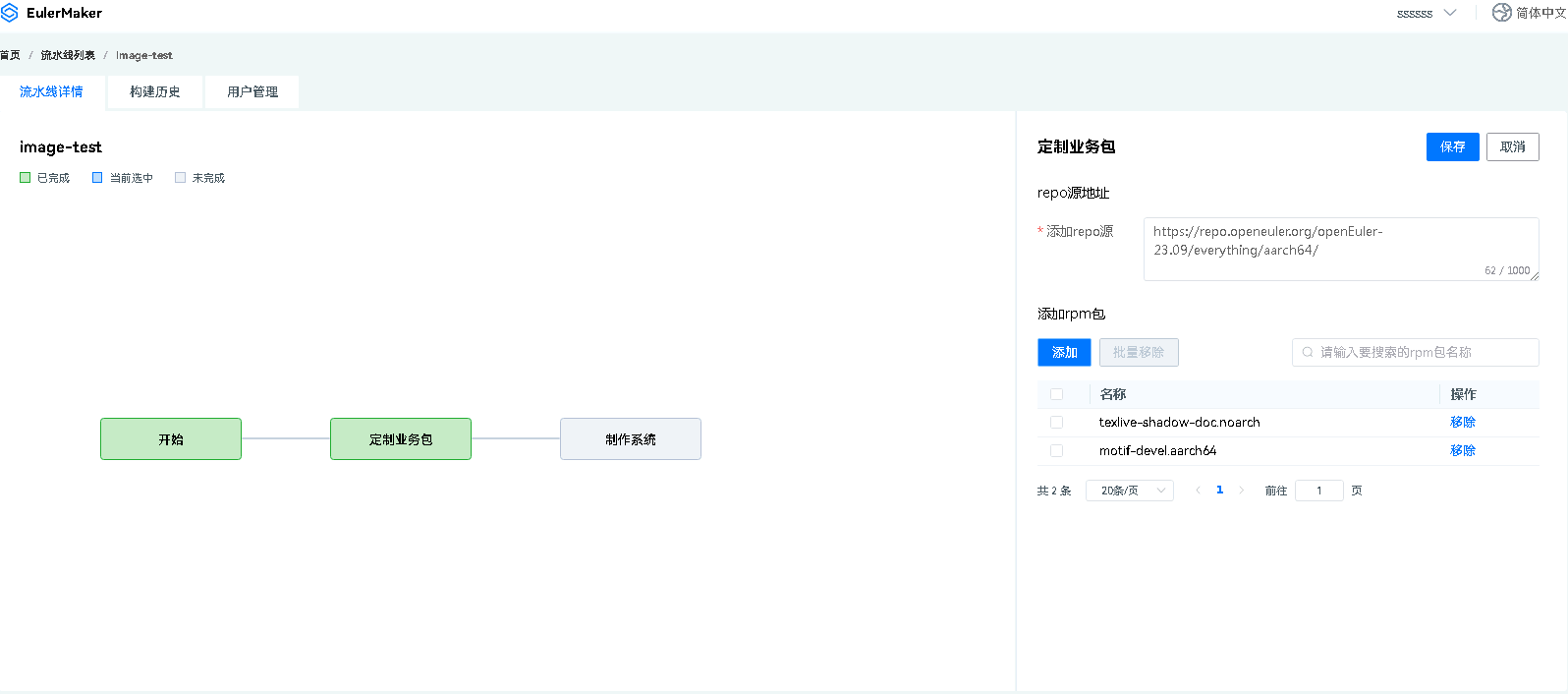Toggle the select-all checkbox in table header

1056,394
